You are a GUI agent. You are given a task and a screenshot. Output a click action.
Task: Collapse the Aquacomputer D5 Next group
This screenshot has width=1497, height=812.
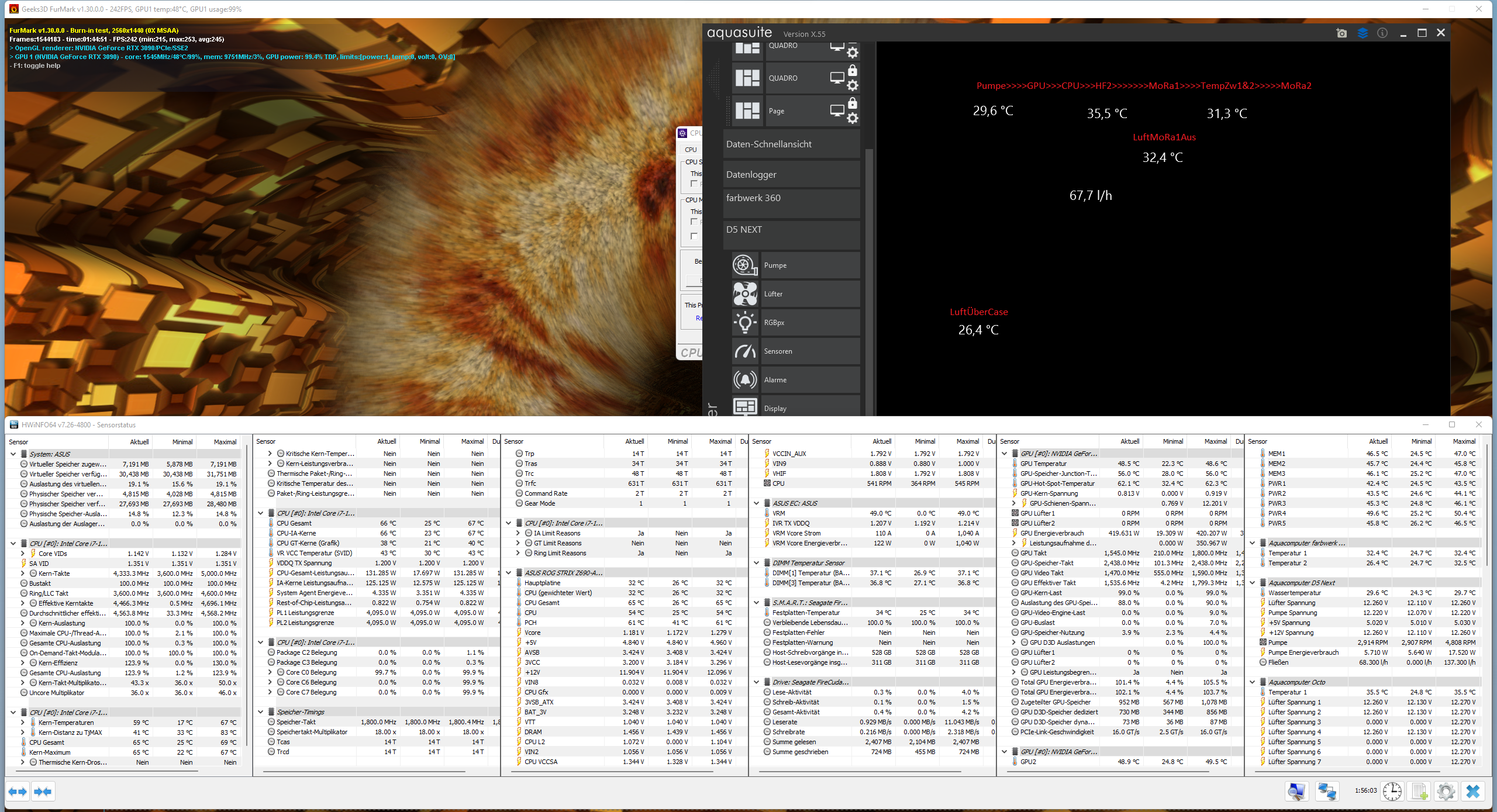[1253, 583]
